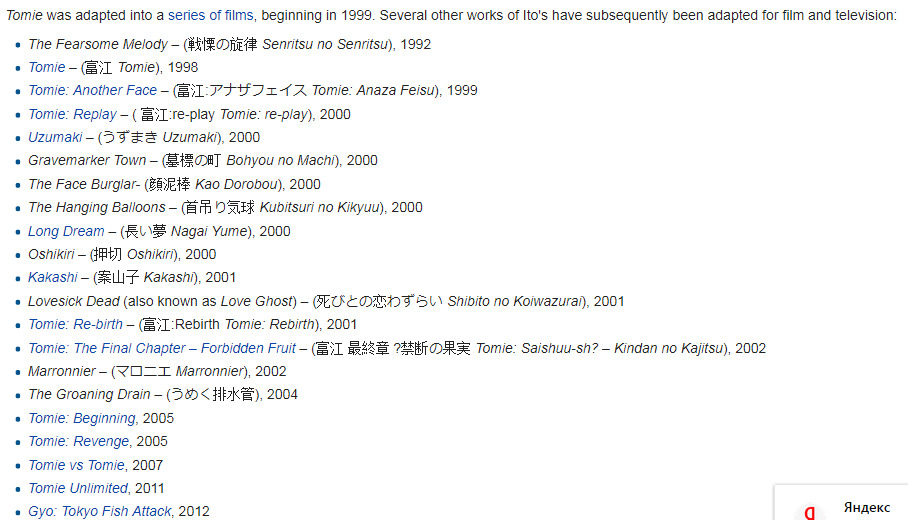Click the Kakashi film link
The height and width of the screenshot is (520, 908).
point(53,277)
